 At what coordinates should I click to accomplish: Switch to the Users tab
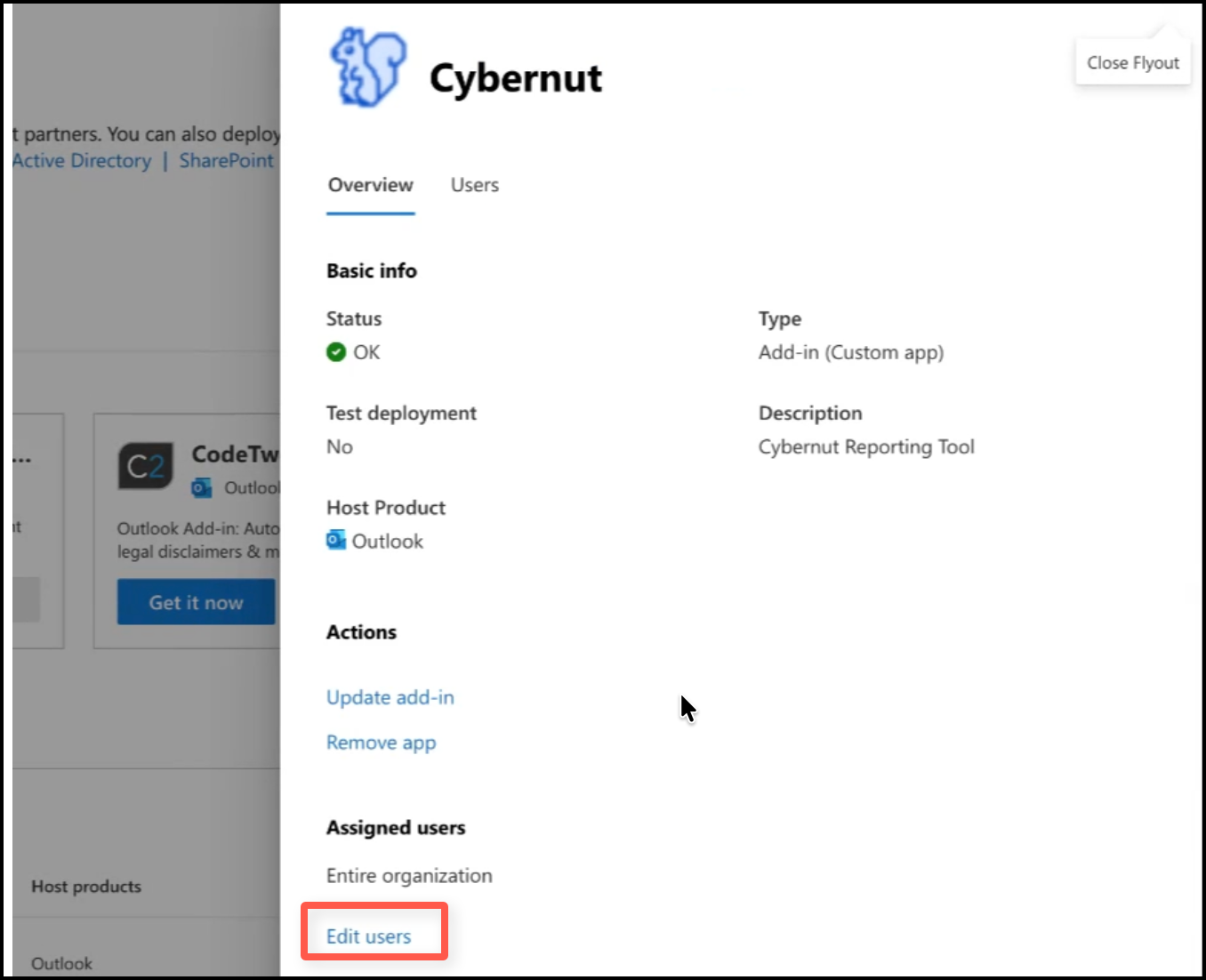pyautogui.click(x=474, y=185)
